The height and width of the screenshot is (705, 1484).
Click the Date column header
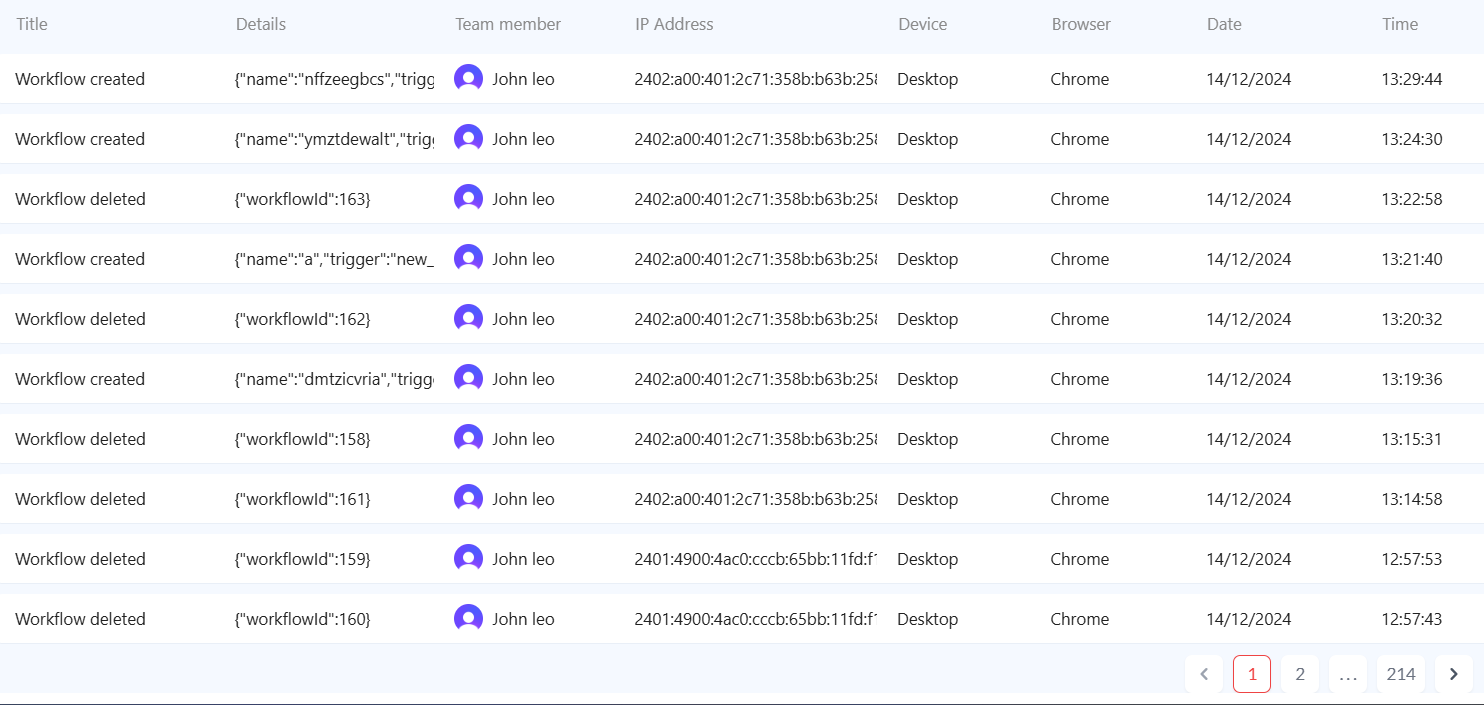1224,24
